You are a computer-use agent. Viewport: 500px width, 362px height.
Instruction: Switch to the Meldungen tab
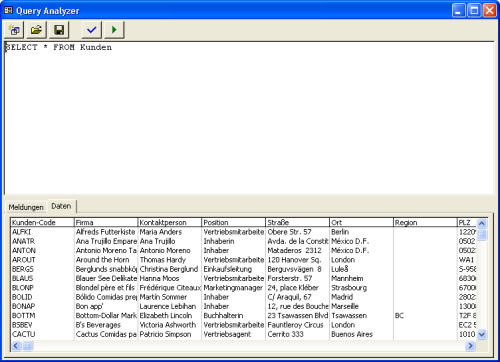click(26, 207)
